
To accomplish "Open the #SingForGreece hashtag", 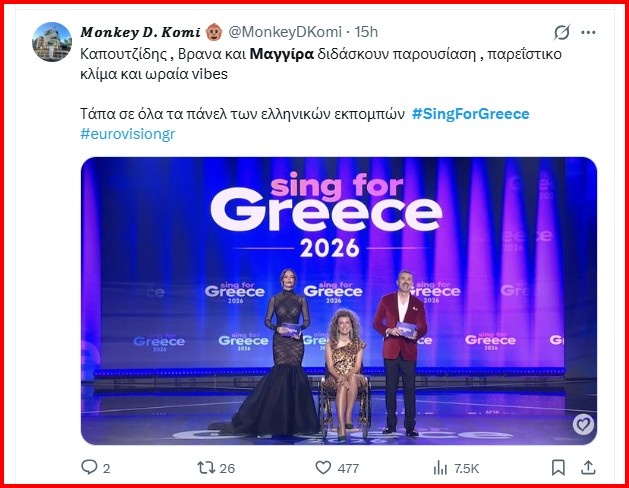I will pyautogui.click(x=470, y=114).
